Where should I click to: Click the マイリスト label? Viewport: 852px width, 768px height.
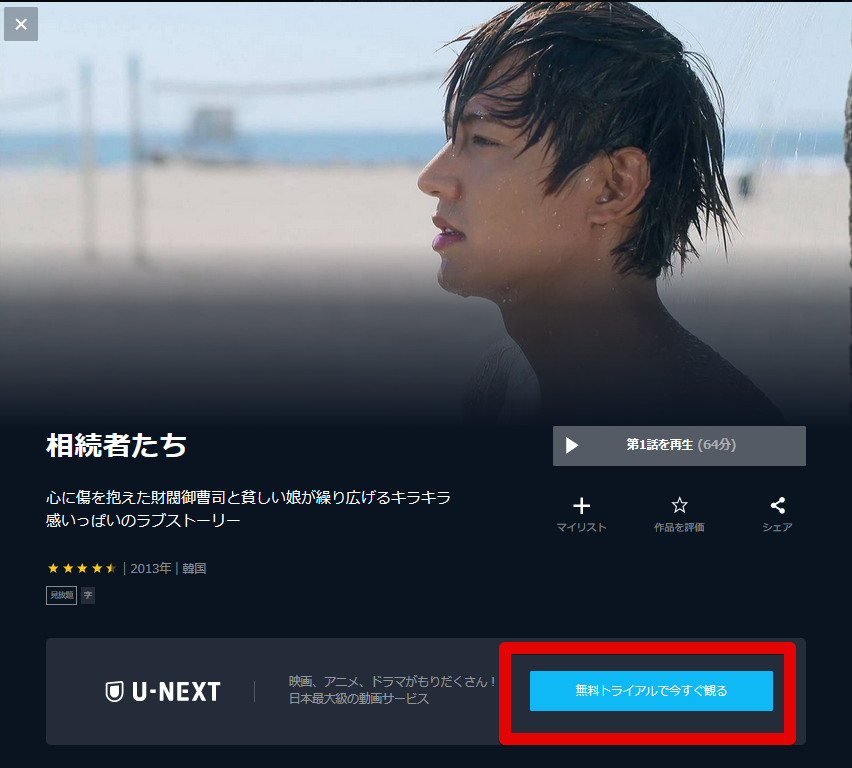coord(581,527)
